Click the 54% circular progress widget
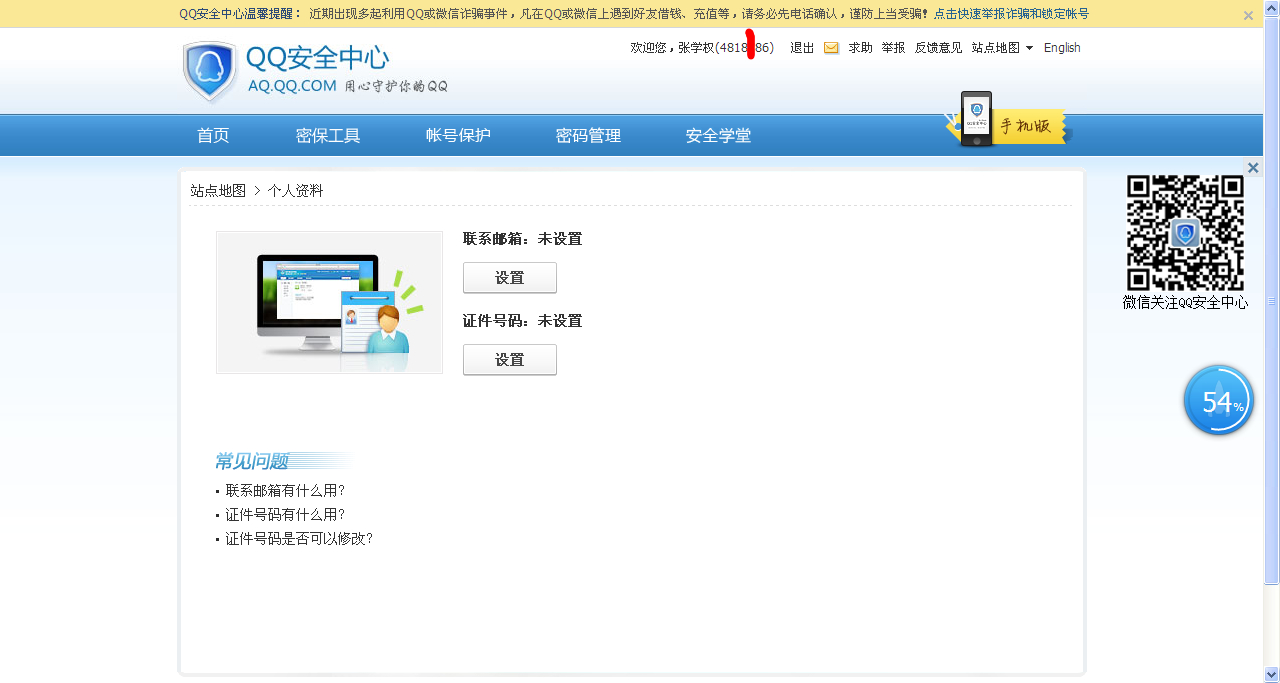This screenshot has height=683, width=1280. click(x=1219, y=401)
